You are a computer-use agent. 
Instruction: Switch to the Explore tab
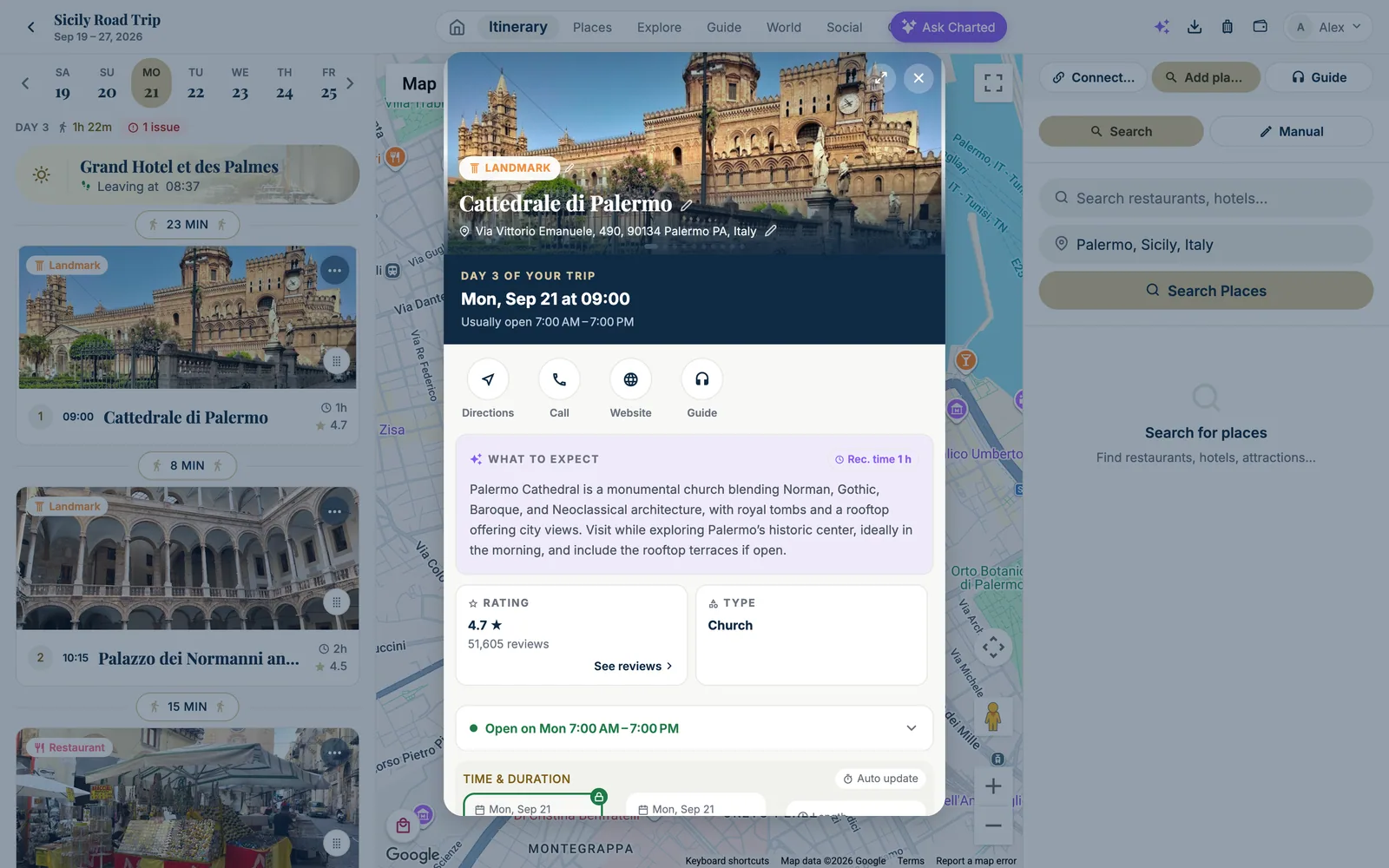pyautogui.click(x=659, y=27)
